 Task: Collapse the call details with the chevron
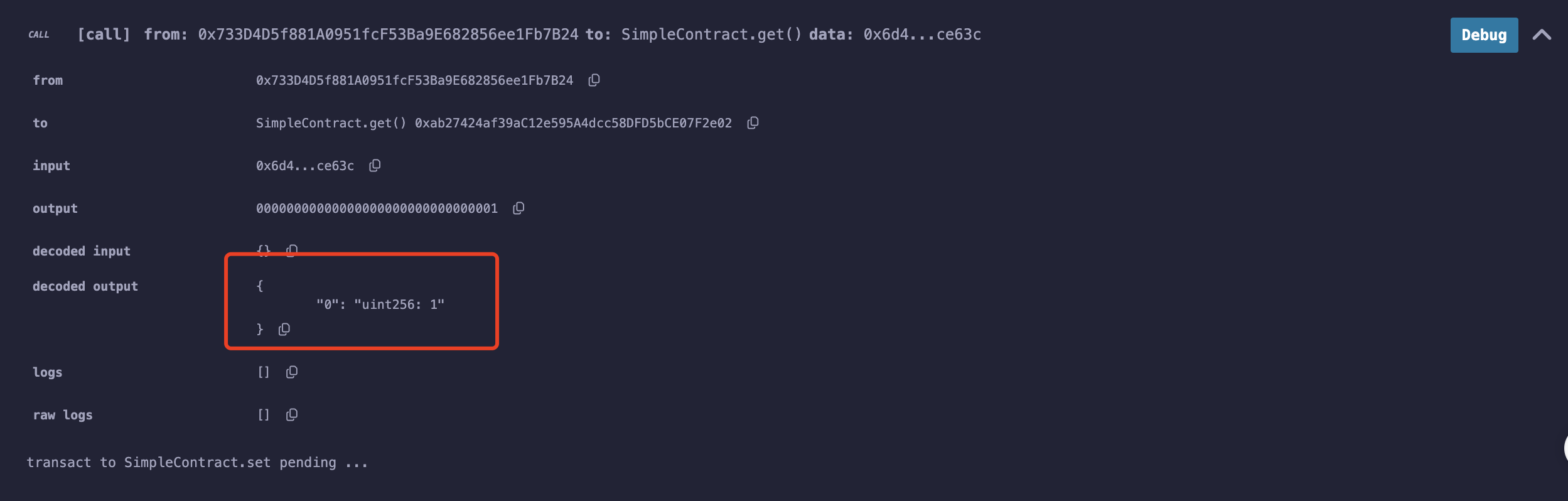tap(1542, 35)
